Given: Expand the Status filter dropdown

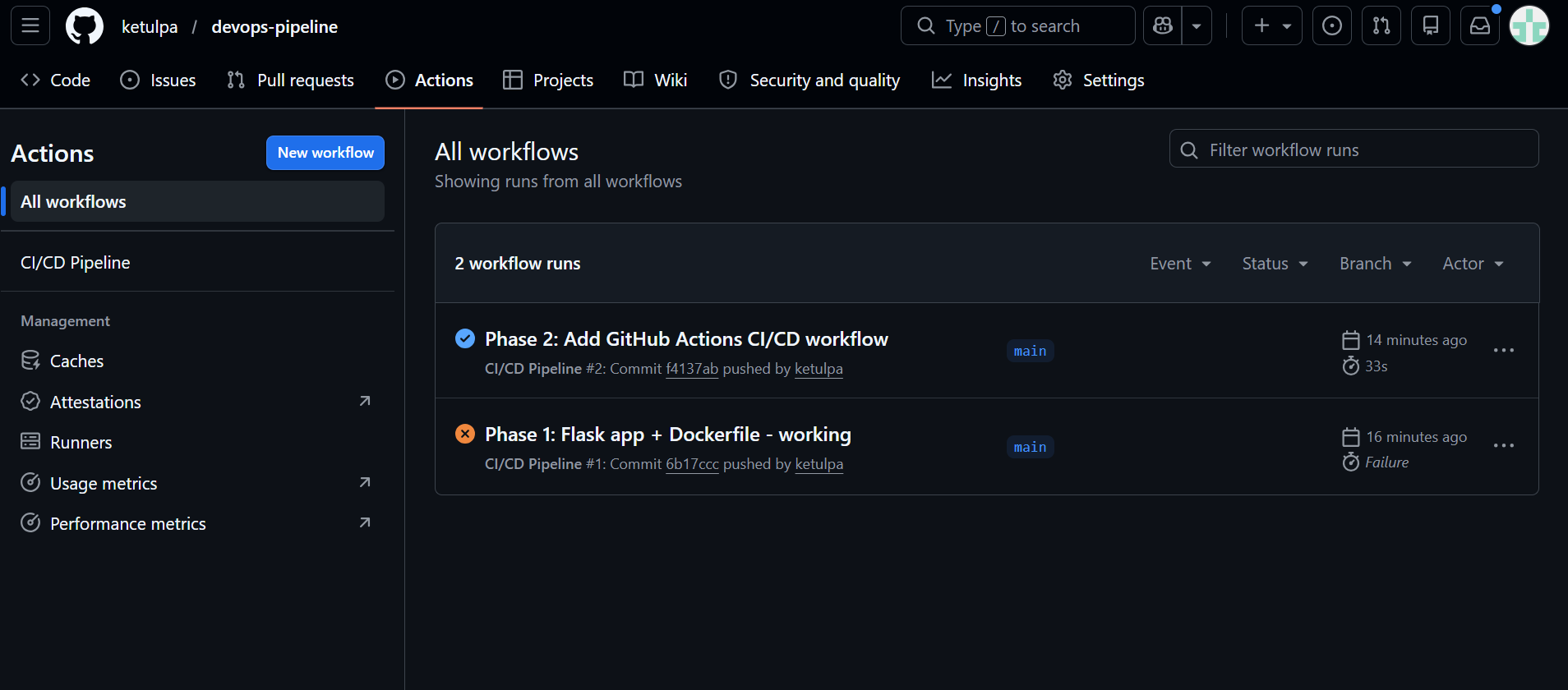Looking at the screenshot, I should click(x=1275, y=264).
